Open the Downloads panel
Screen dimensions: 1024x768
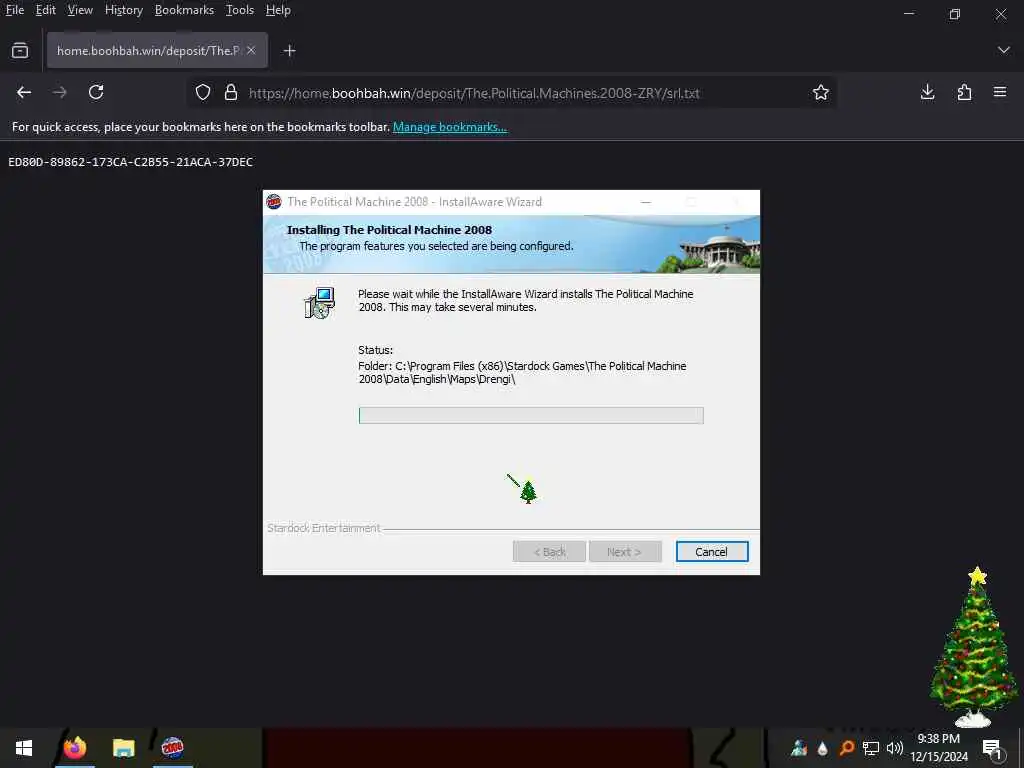click(x=927, y=93)
